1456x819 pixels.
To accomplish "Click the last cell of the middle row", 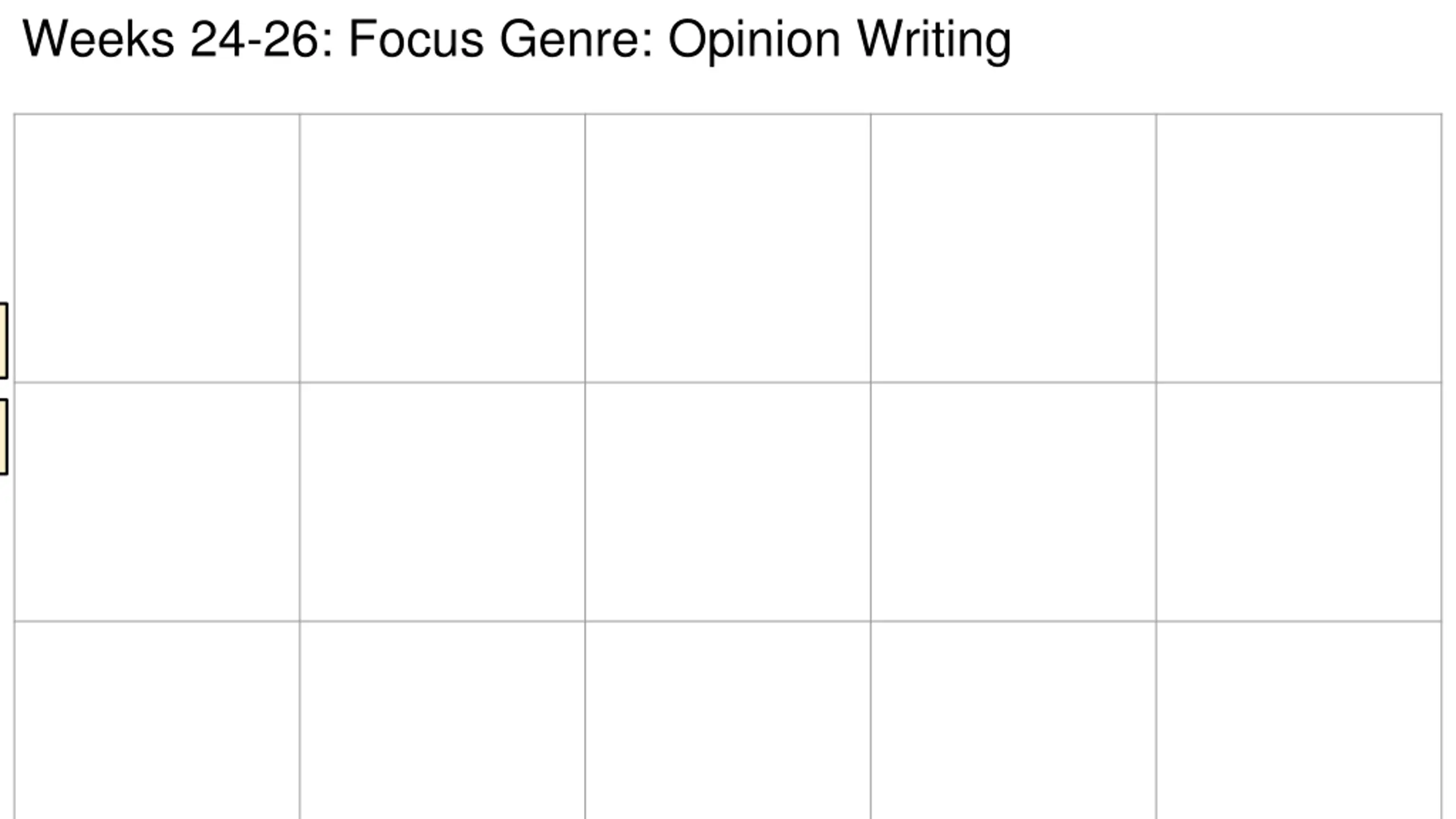I will pyautogui.click(x=1299, y=502).
